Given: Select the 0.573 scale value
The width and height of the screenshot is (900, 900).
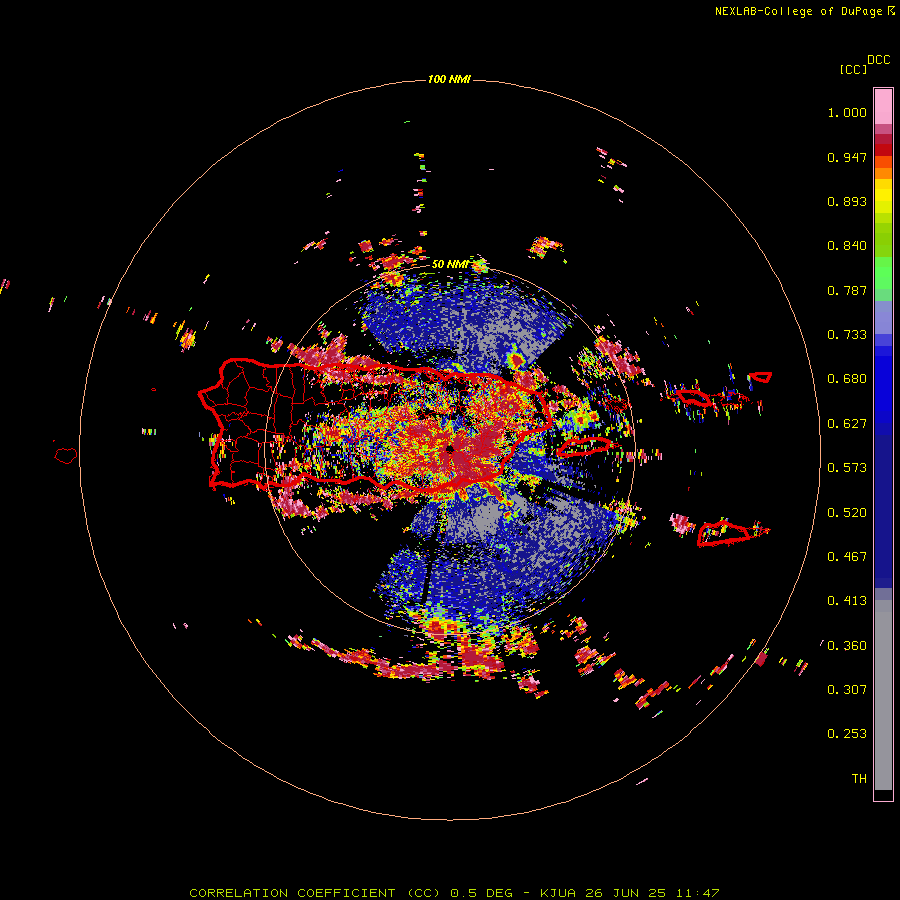Looking at the screenshot, I should click(847, 468).
